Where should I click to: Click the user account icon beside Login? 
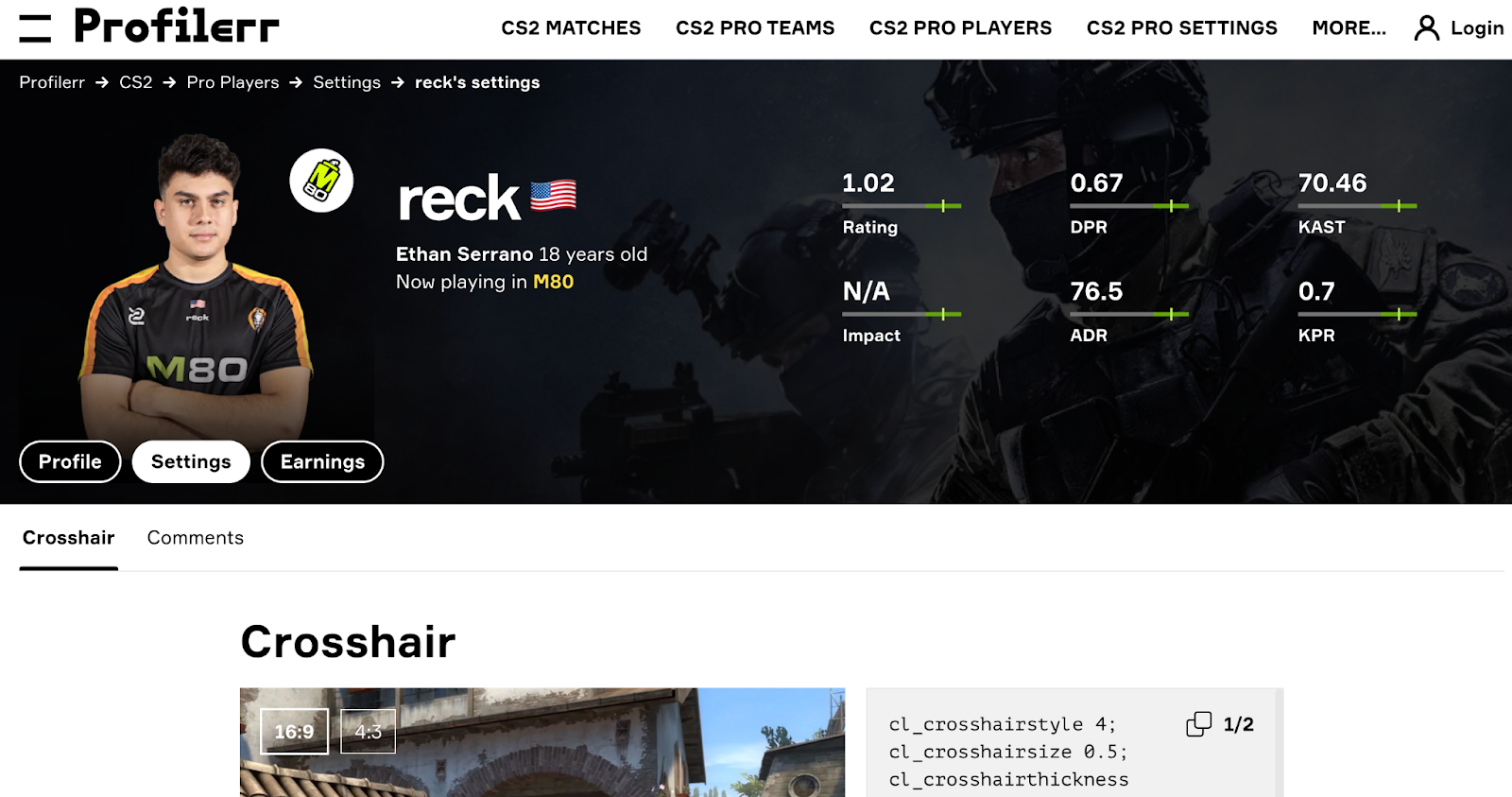click(1426, 28)
